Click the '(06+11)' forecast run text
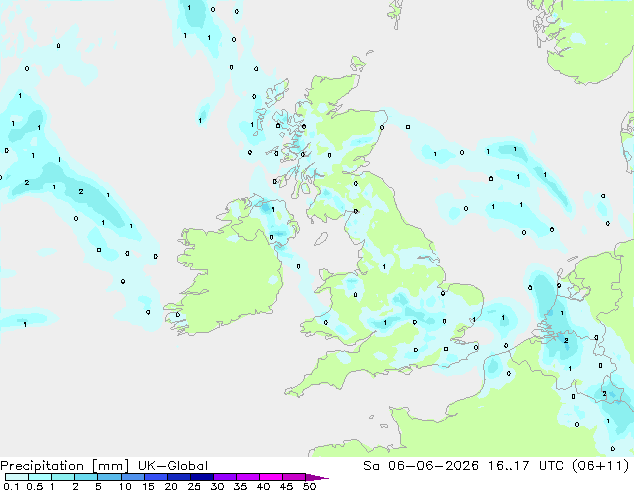This screenshot has height=490, width=634. pos(600,466)
